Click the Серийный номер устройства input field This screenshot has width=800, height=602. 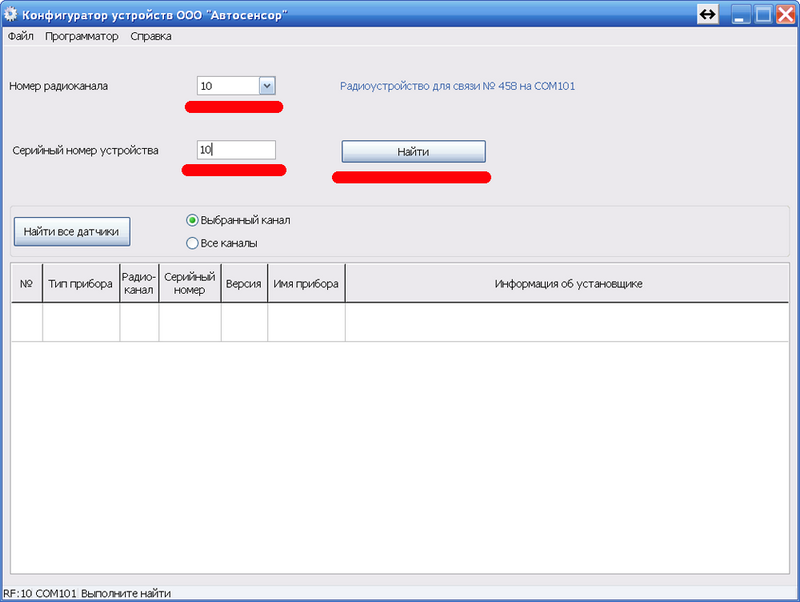[236, 150]
